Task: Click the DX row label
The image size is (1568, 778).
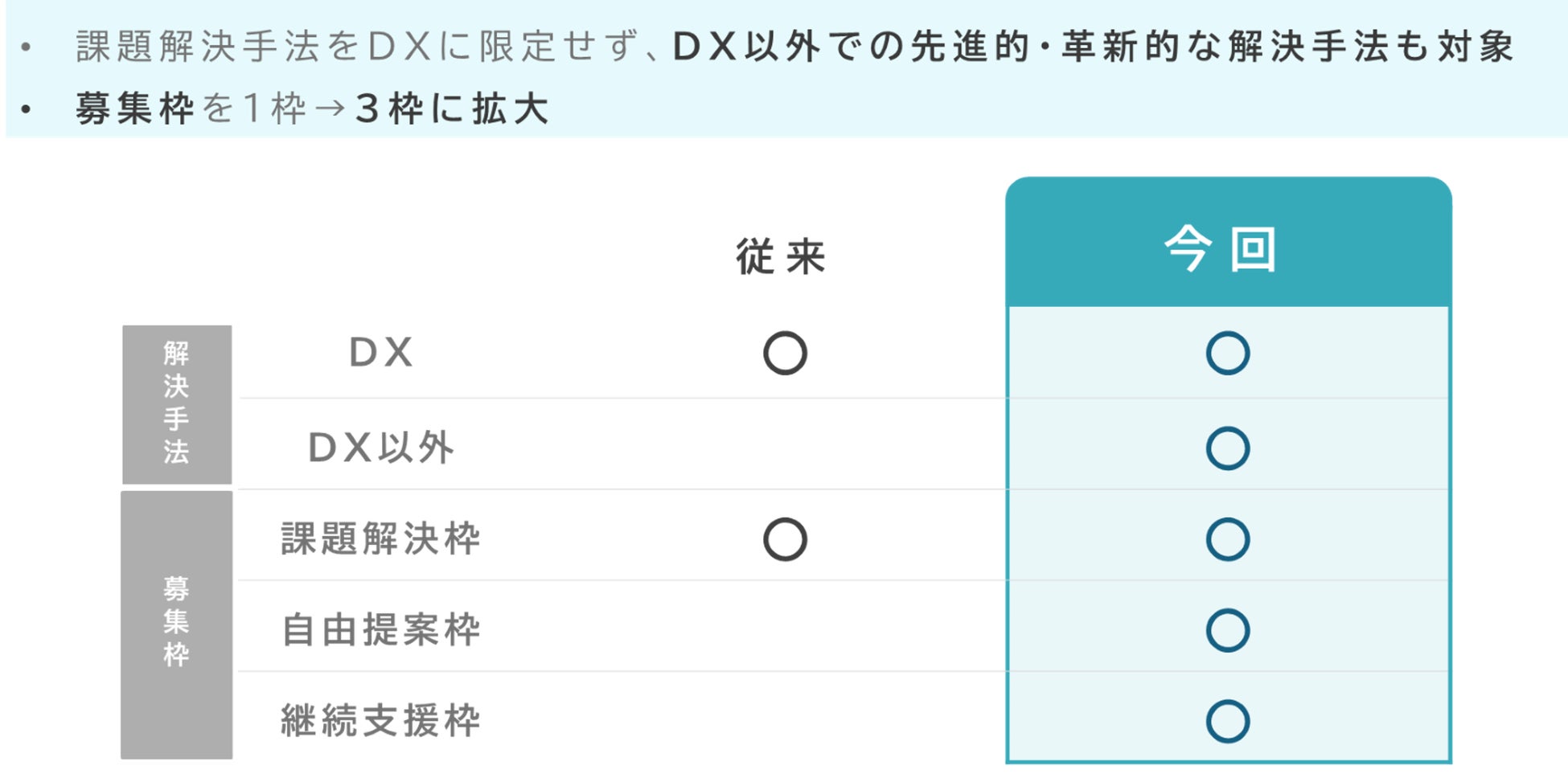Action: pyautogui.click(x=381, y=354)
